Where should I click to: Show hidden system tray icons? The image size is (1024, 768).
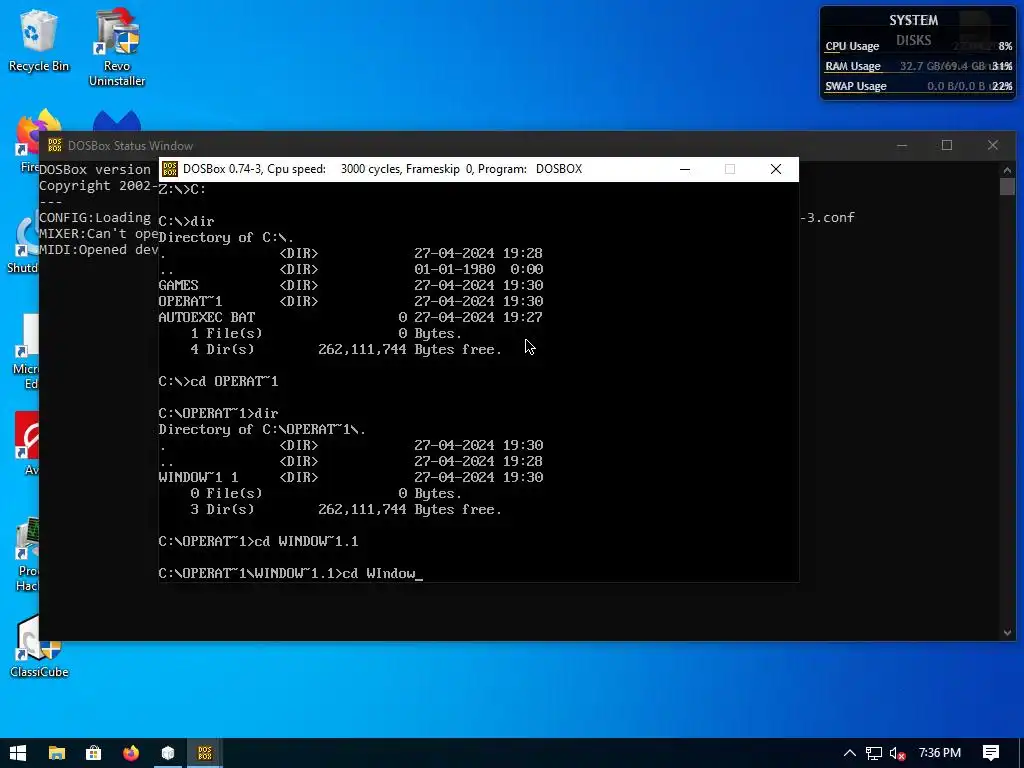point(850,753)
